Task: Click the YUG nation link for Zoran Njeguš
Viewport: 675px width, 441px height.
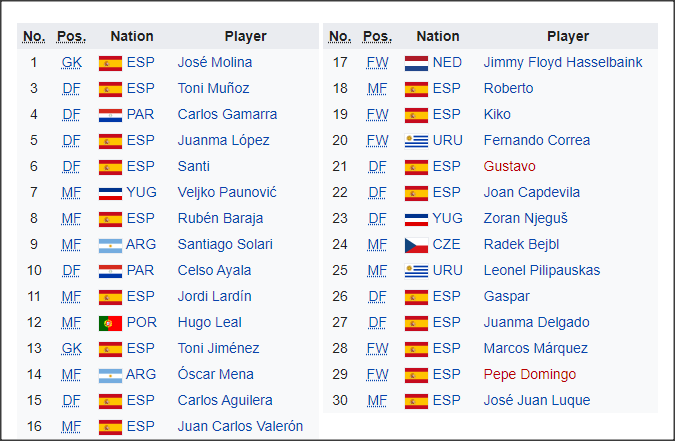Action: click(x=447, y=218)
